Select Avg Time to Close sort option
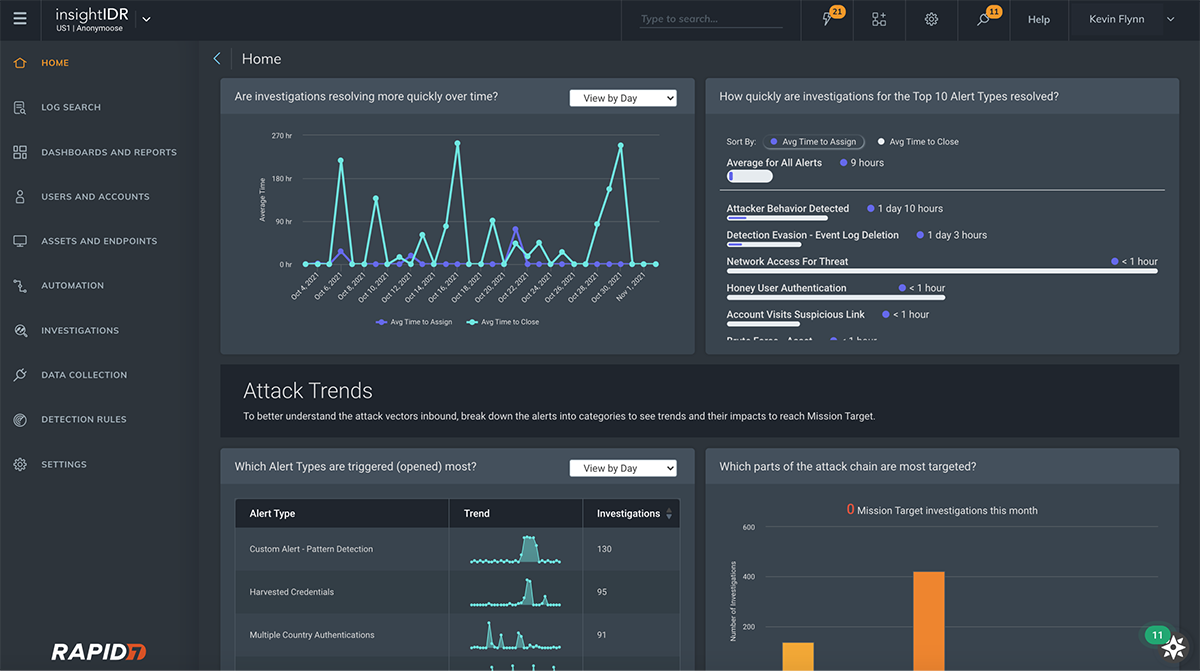This screenshot has width=1200, height=671. click(x=918, y=142)
